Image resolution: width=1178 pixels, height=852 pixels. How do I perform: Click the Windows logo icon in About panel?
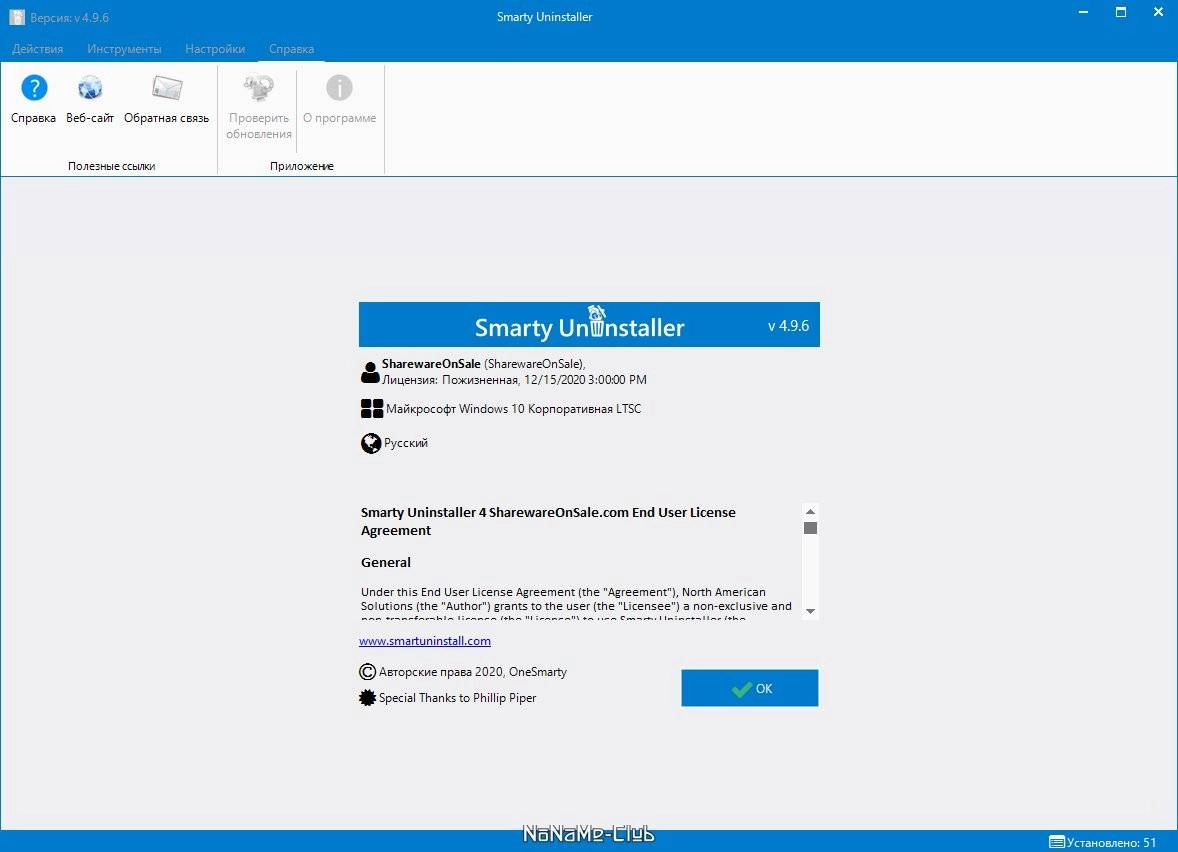click(372, 409)
